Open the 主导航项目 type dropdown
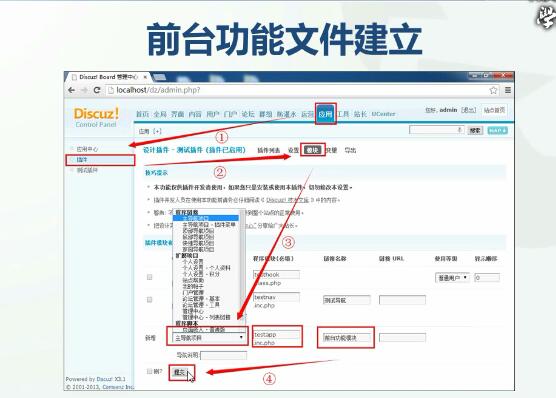Image resolution: width=556 pixels, height=398 pixels. coord(209,338)
